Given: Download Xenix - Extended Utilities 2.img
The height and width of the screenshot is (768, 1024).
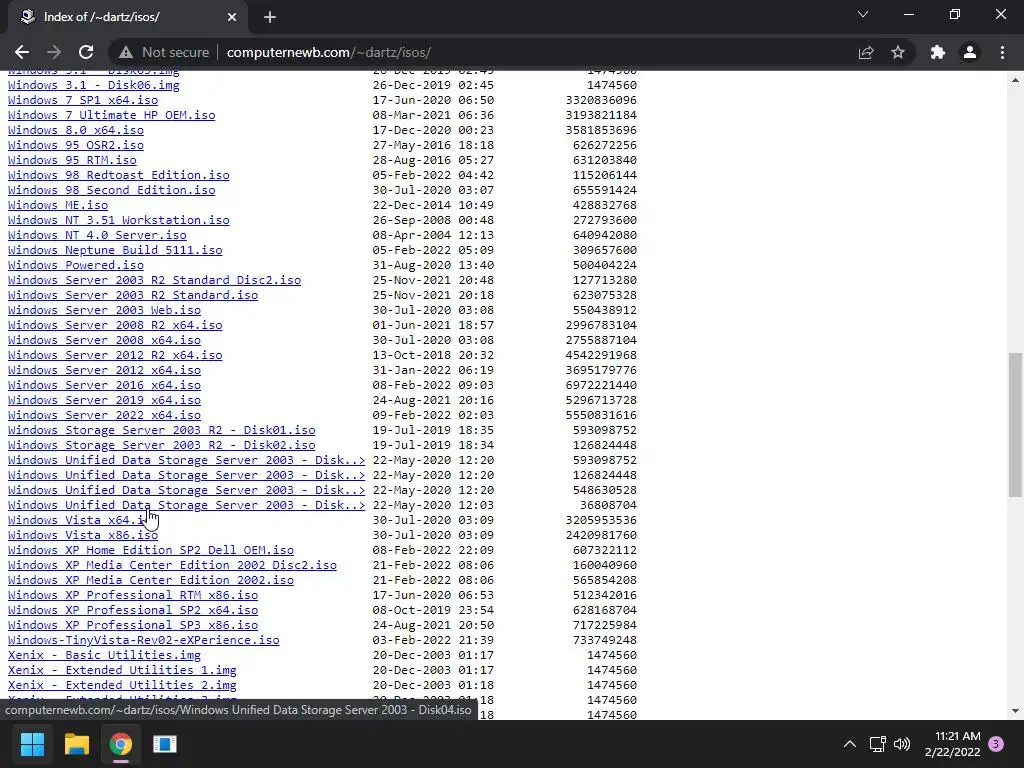Looking at the screenshot, I should [122, 686].
